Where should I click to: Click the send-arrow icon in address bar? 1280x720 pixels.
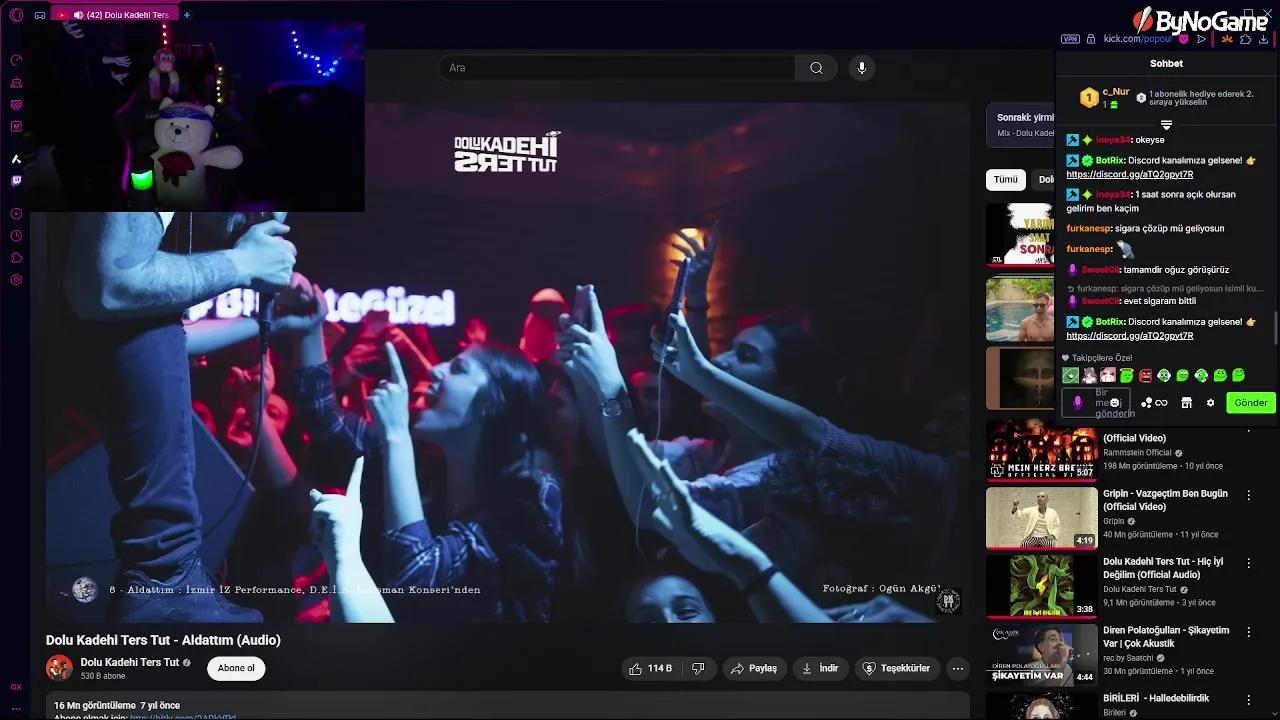[1201, 39]
